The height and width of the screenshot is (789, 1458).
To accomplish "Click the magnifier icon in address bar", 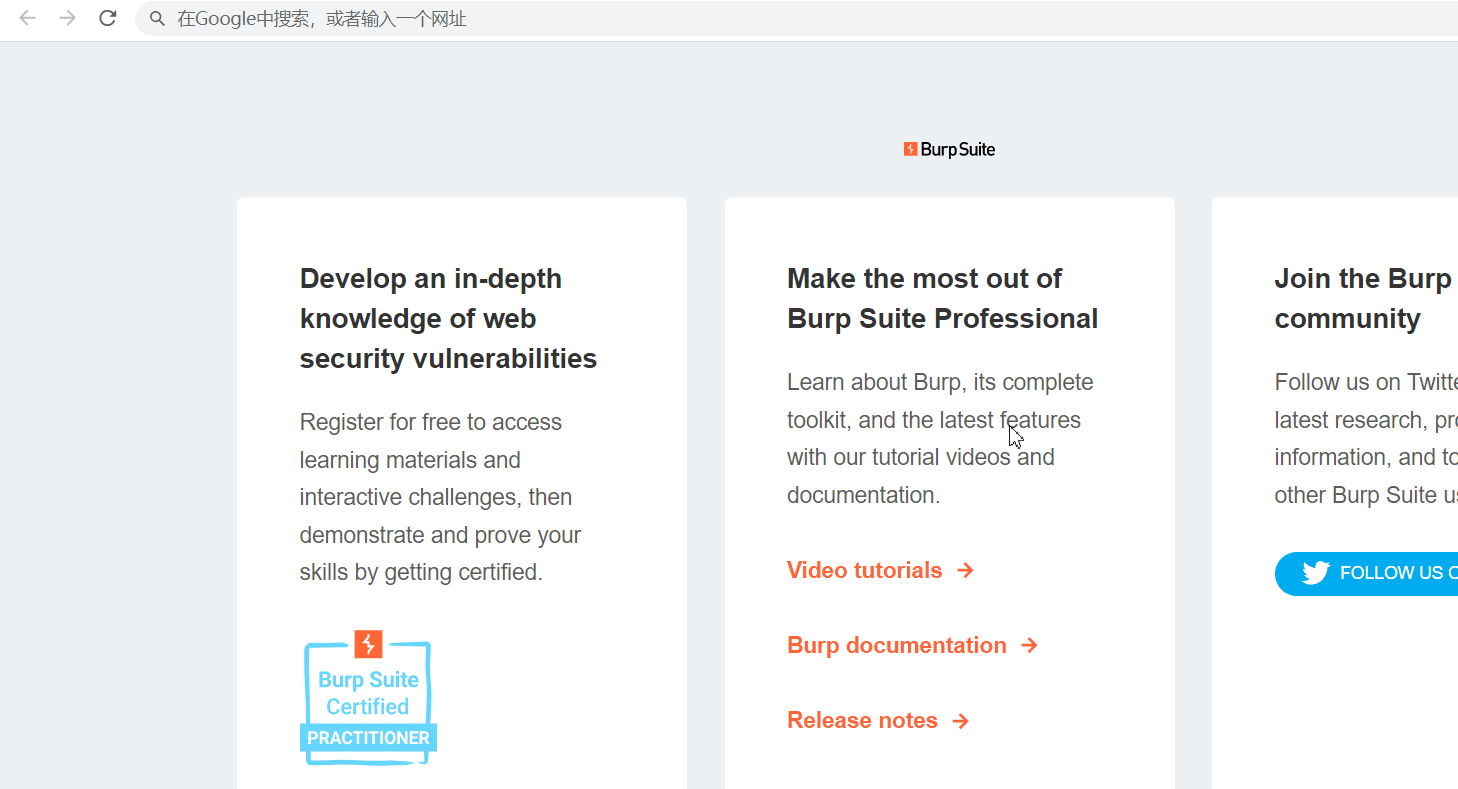I will 157,19.
